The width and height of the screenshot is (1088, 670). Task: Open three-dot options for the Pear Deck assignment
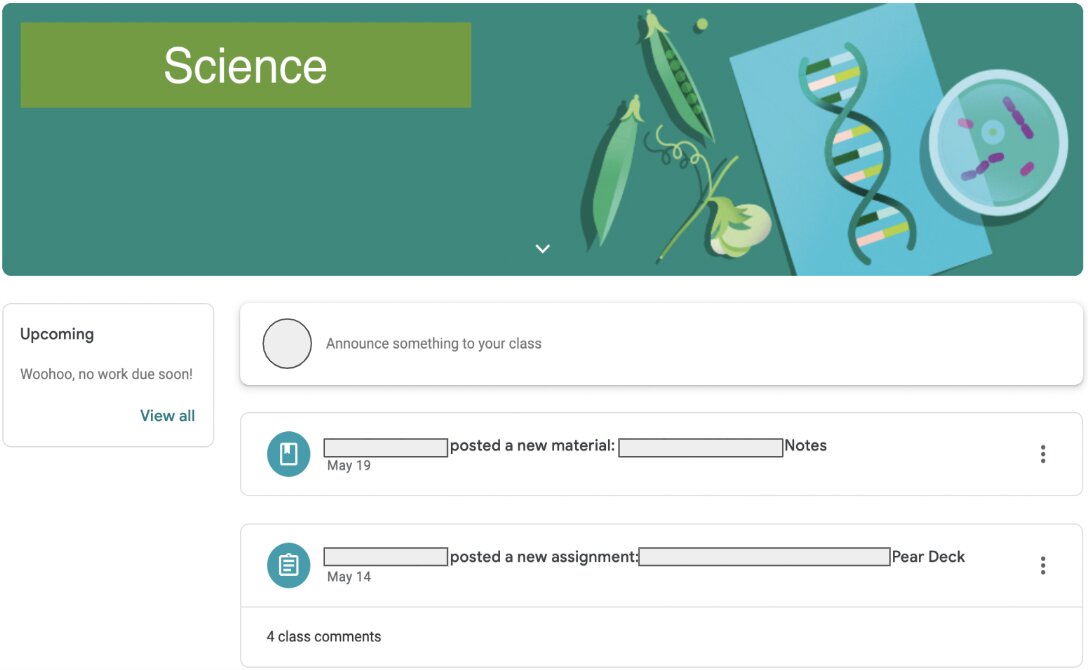(x=1042, y=566)
